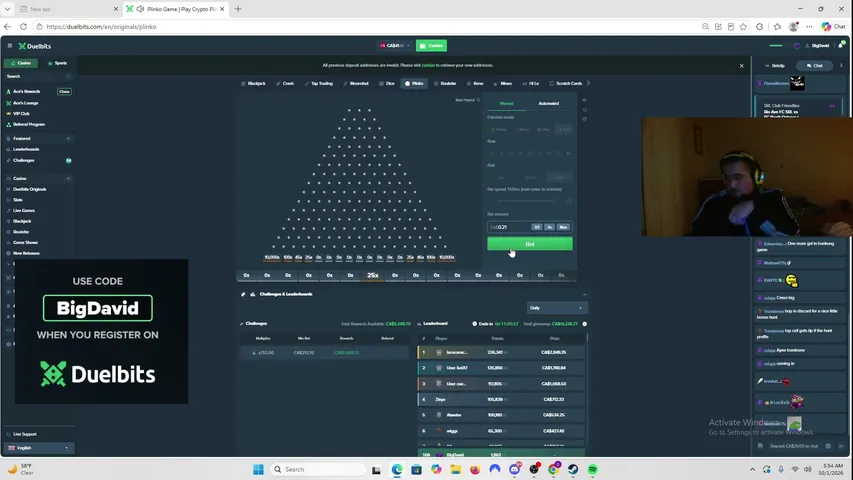853x480 pixels.
Task: Open CA$ balance currency dropdown
Action: tap(394, 46)
